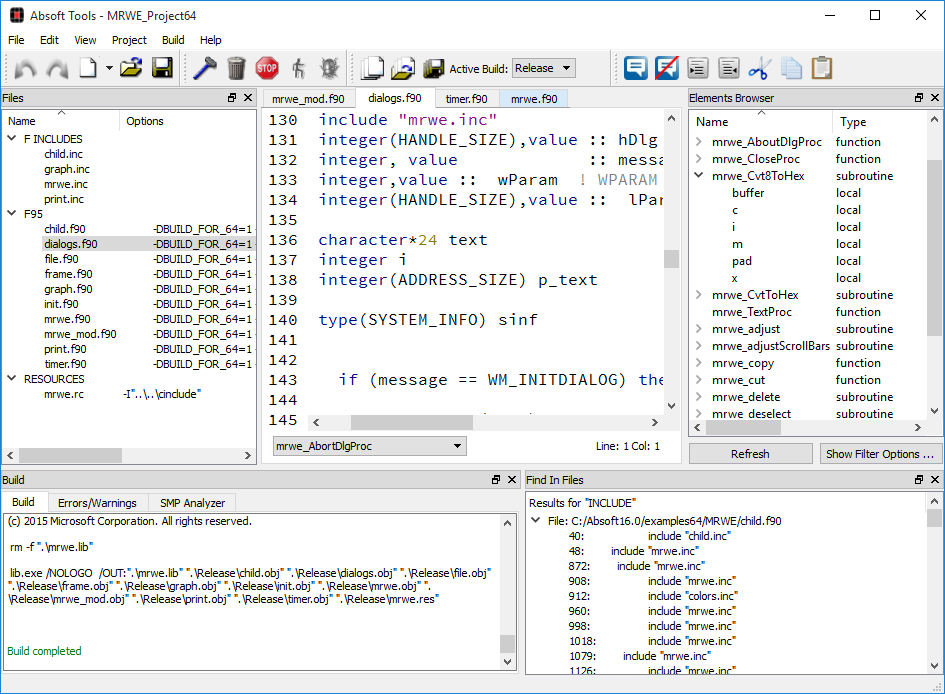Click the red Stop build icon
Image resolution: width=945 pixels, height=694 pixels.
[x=266, y=68]
